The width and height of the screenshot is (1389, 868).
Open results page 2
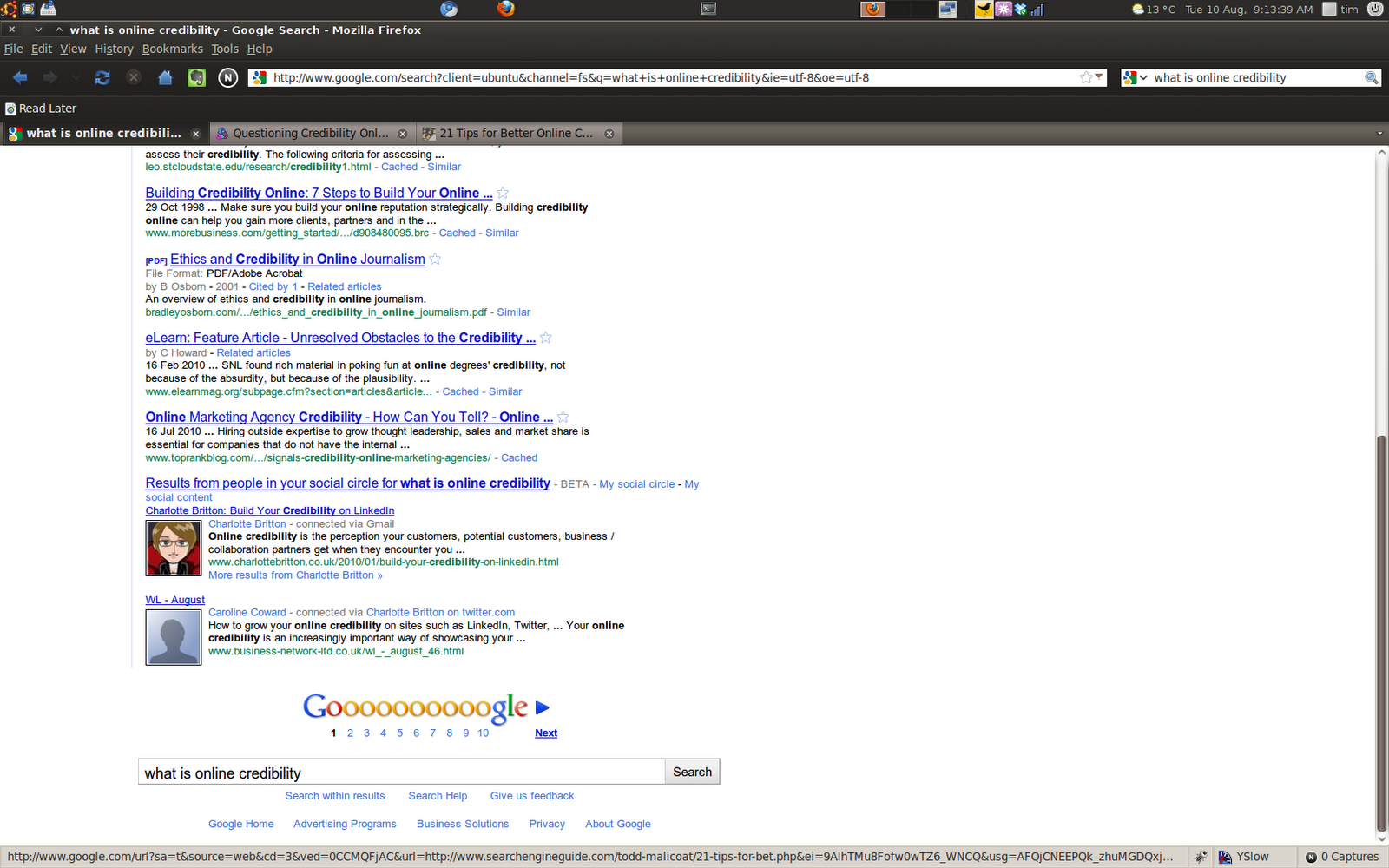tap(350, 733)
